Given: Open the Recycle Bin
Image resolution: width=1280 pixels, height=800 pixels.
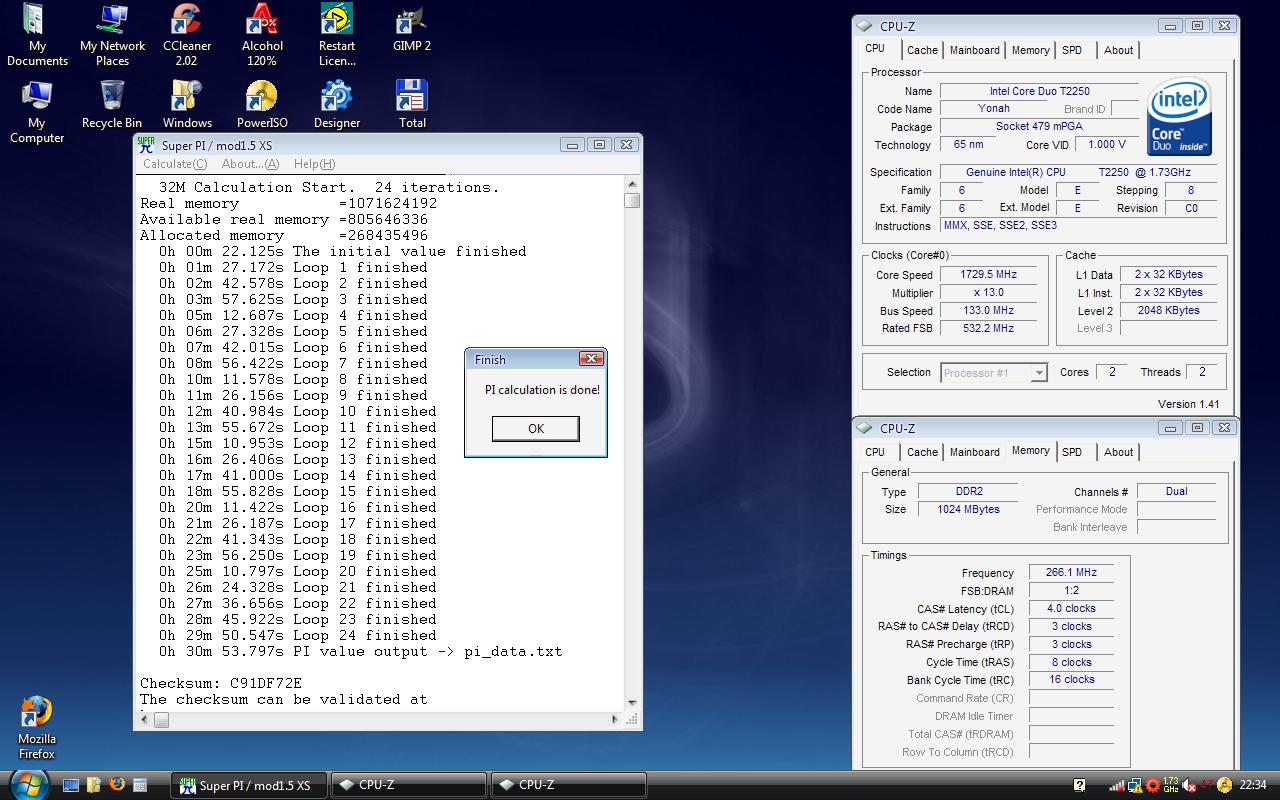Looking at the screenshot, I should pyautogui.click(x=112, y=105).
